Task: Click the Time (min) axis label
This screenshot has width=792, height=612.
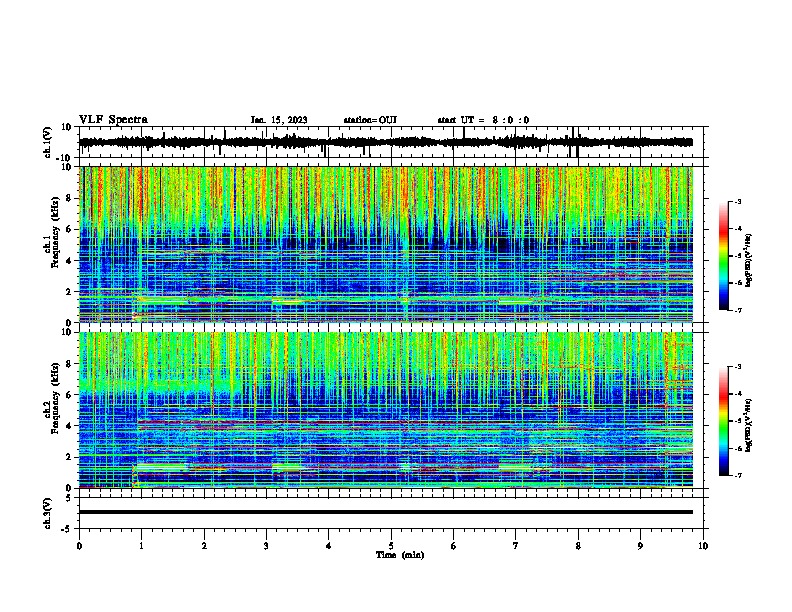Action: (400, 555)
